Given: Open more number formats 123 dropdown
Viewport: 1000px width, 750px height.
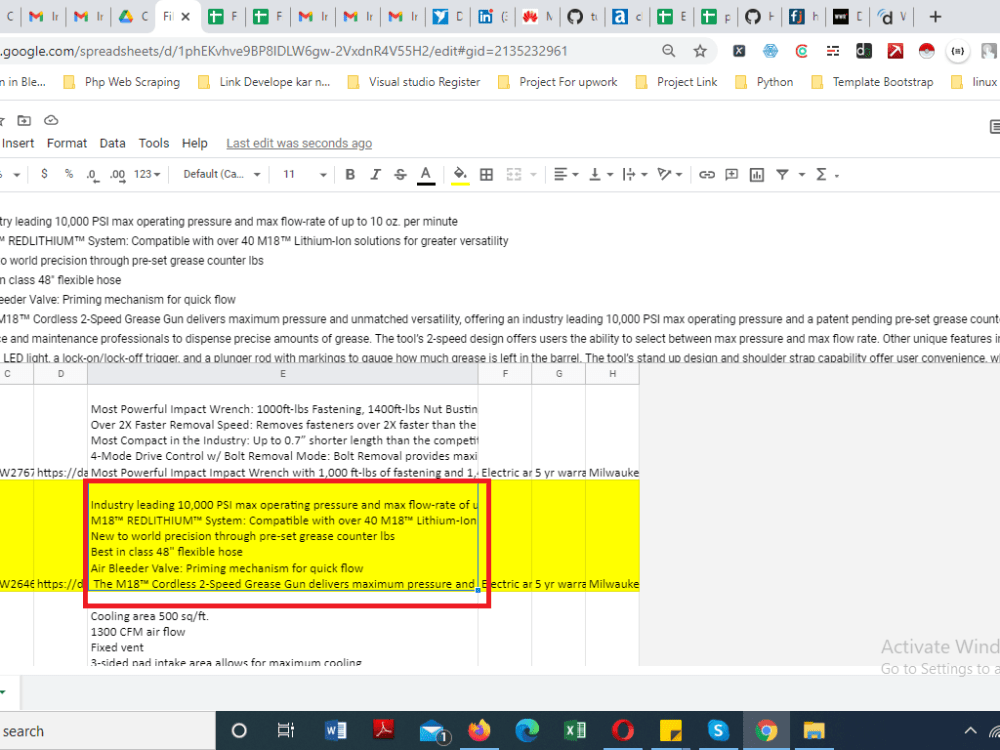Looking at the screenshot, I should coord(147,174).
